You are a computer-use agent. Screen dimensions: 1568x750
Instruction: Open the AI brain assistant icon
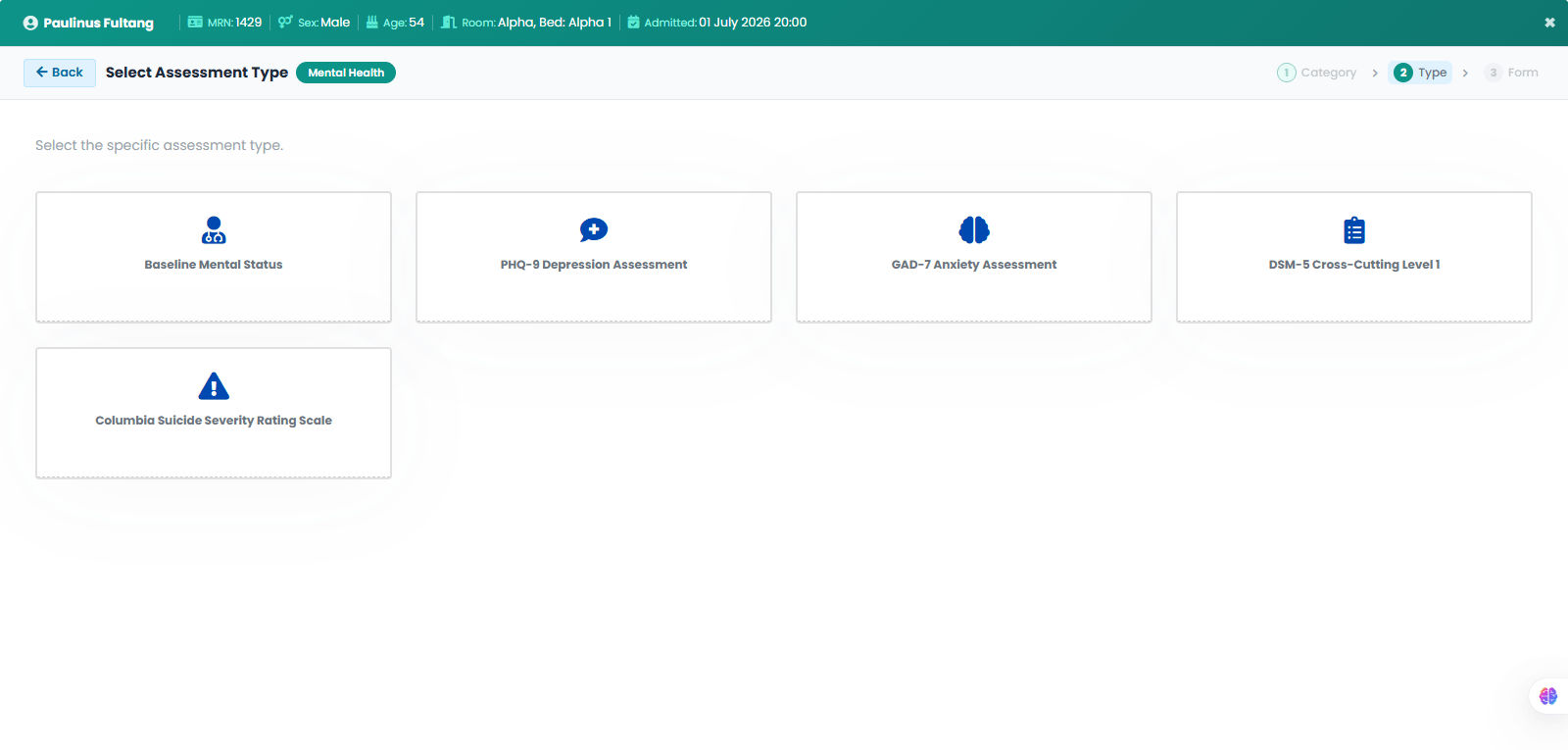click(x=1548, y=696)
